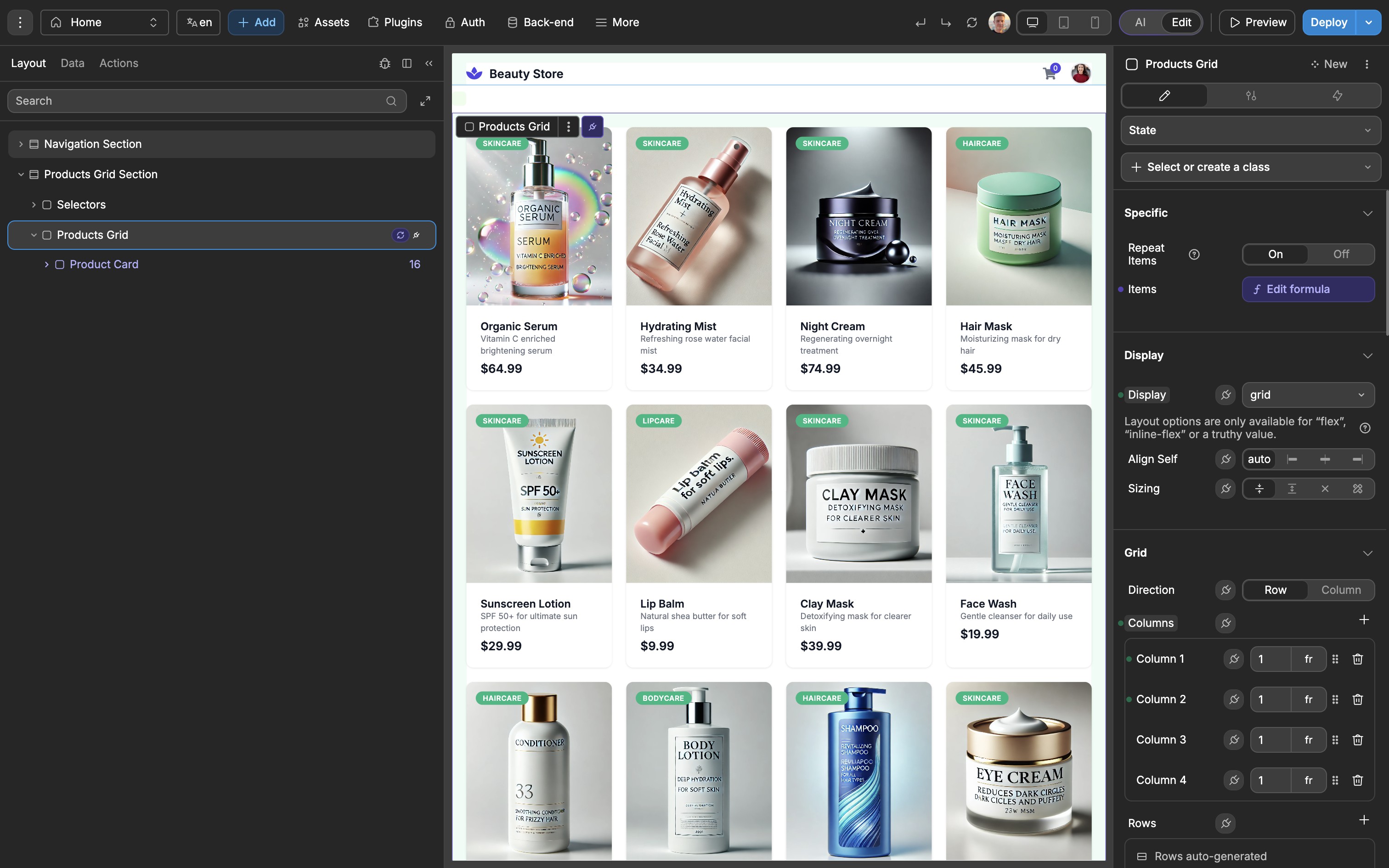Image resolution: width=1389 pixels, height=868 pixels.
Task: Switch editor to Edit mode
Action: pyautogui.click(x=1181, y=23)
